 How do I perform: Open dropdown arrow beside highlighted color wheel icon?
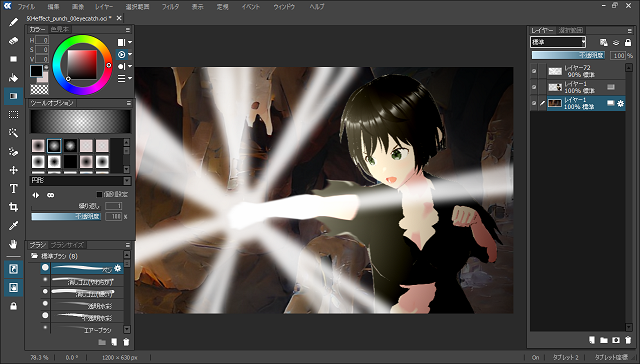coord(130,54)
